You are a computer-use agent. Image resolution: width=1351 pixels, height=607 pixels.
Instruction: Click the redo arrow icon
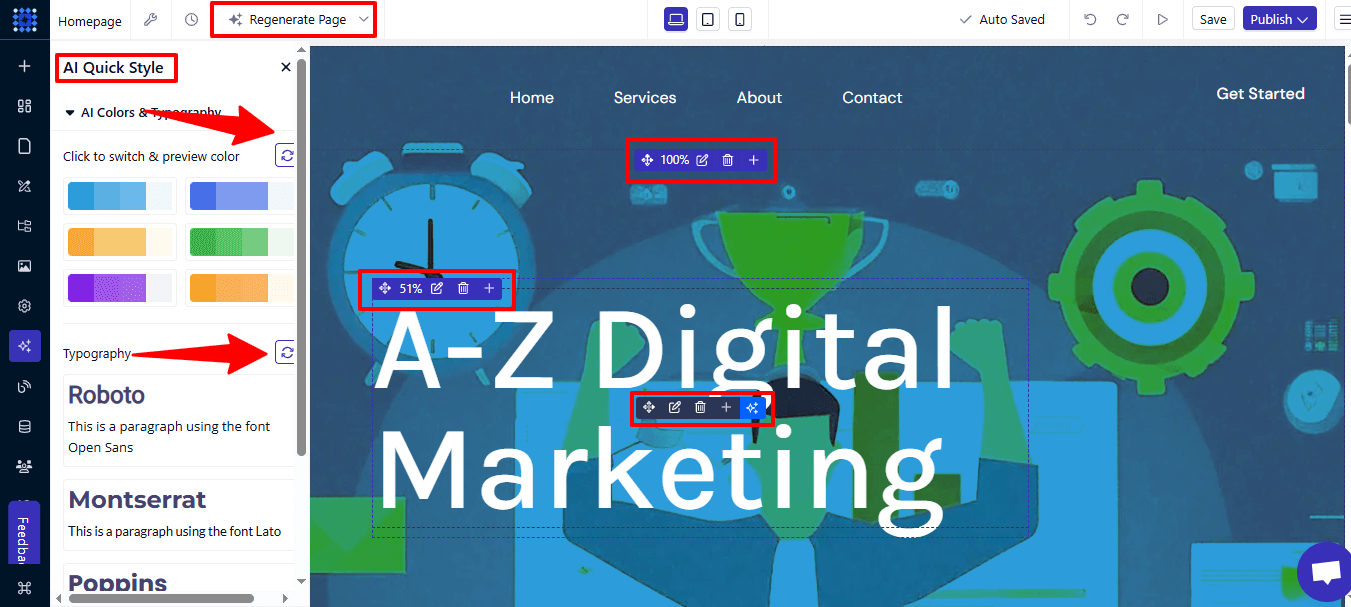point(1123,19)
